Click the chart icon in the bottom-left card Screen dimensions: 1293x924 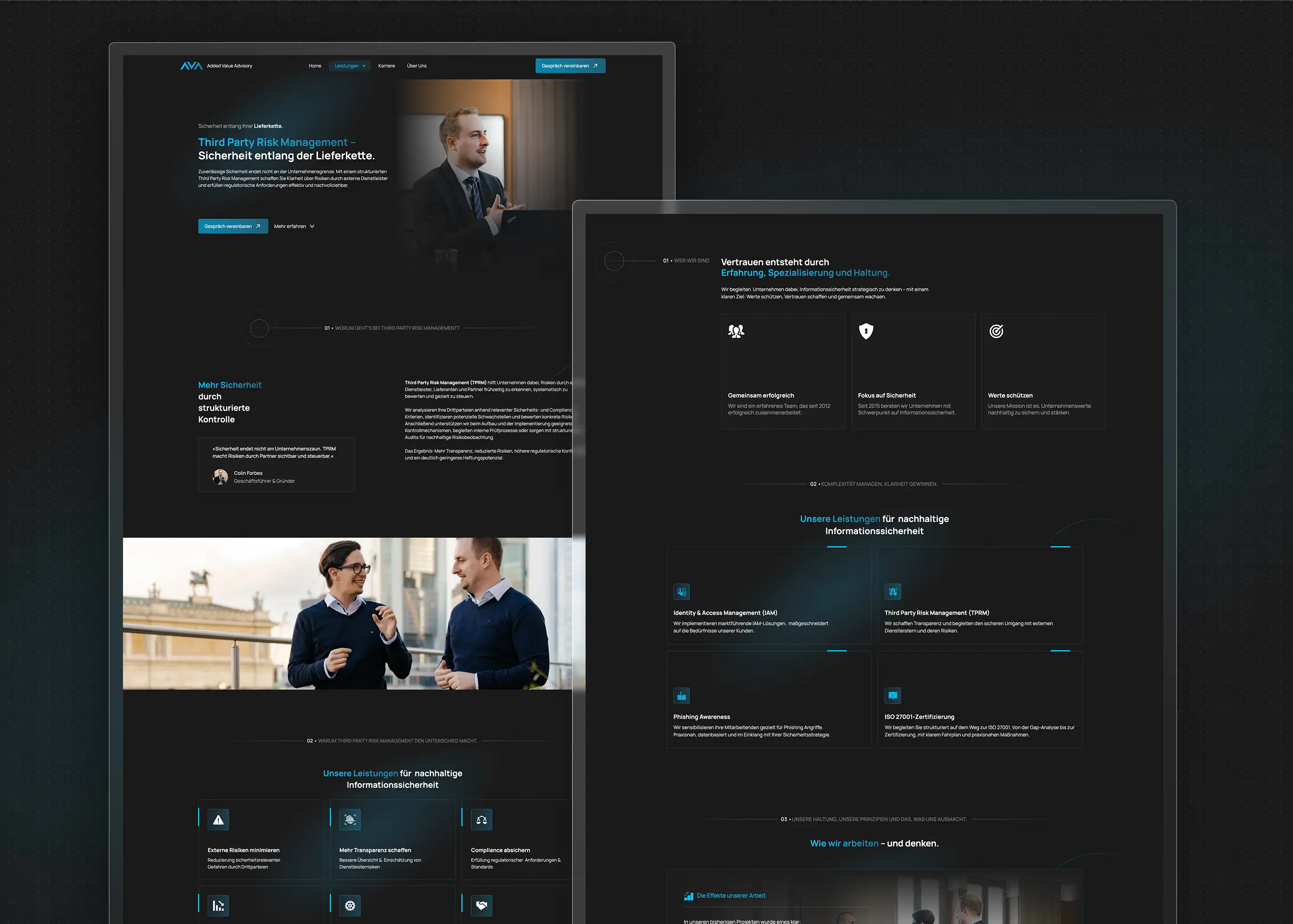click(219, 905)
